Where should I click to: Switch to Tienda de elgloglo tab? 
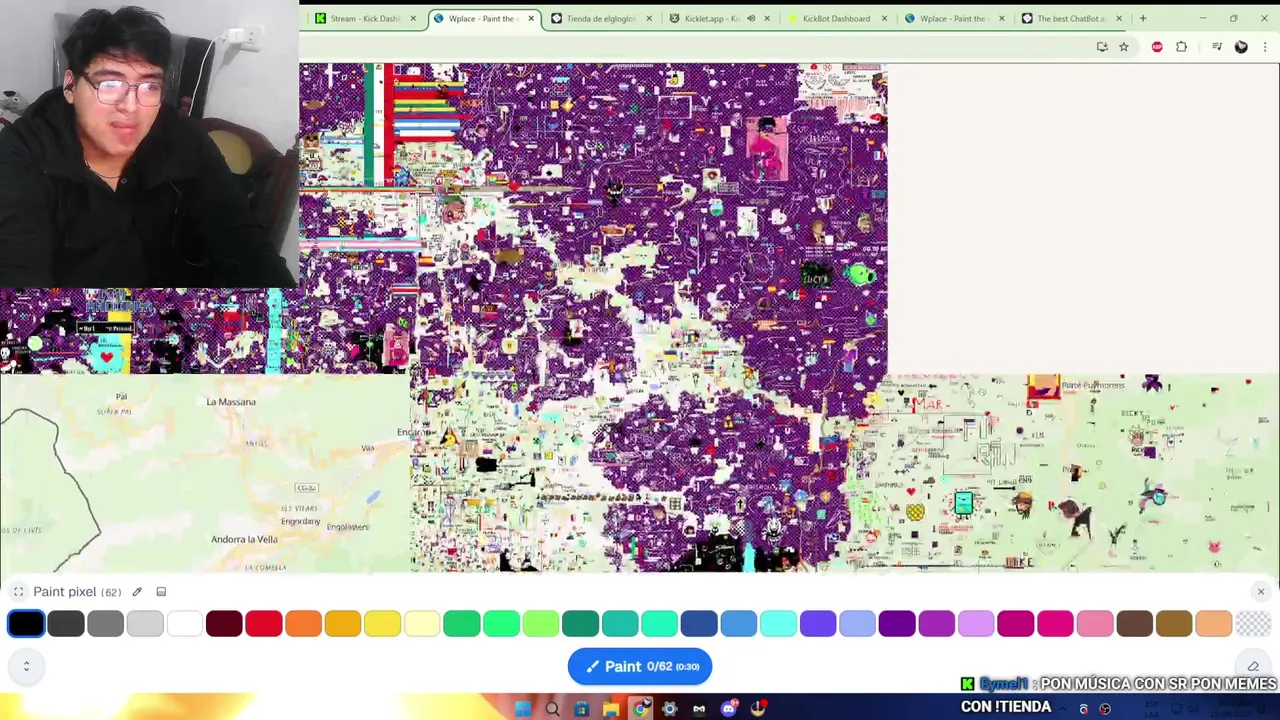[x=600, y=18]
